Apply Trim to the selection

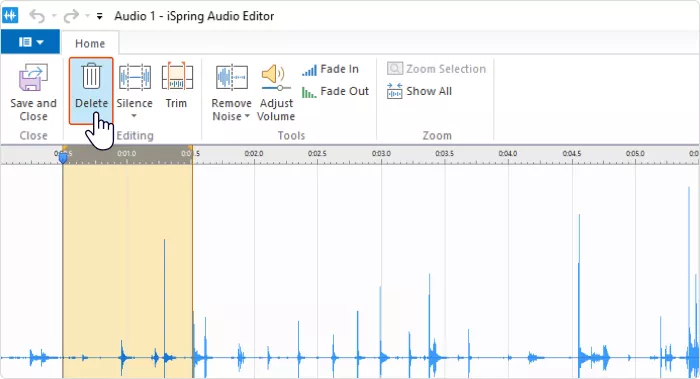pos(177,77)
